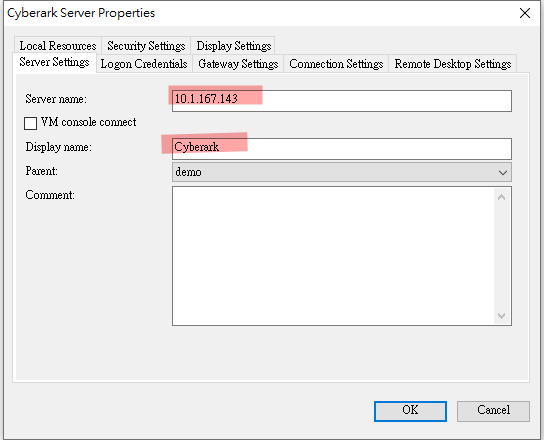This screenshot has width=544, height=440.
Task: Click the Comment scrollbar up arrow
Action: (501, 197)
